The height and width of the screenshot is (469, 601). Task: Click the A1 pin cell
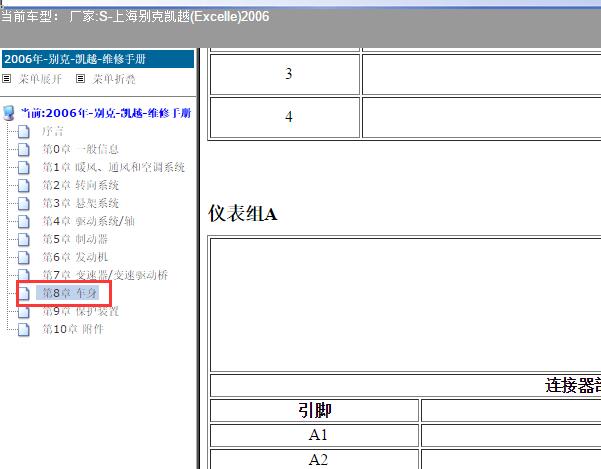pyautogui.click(x=314, y=435)
